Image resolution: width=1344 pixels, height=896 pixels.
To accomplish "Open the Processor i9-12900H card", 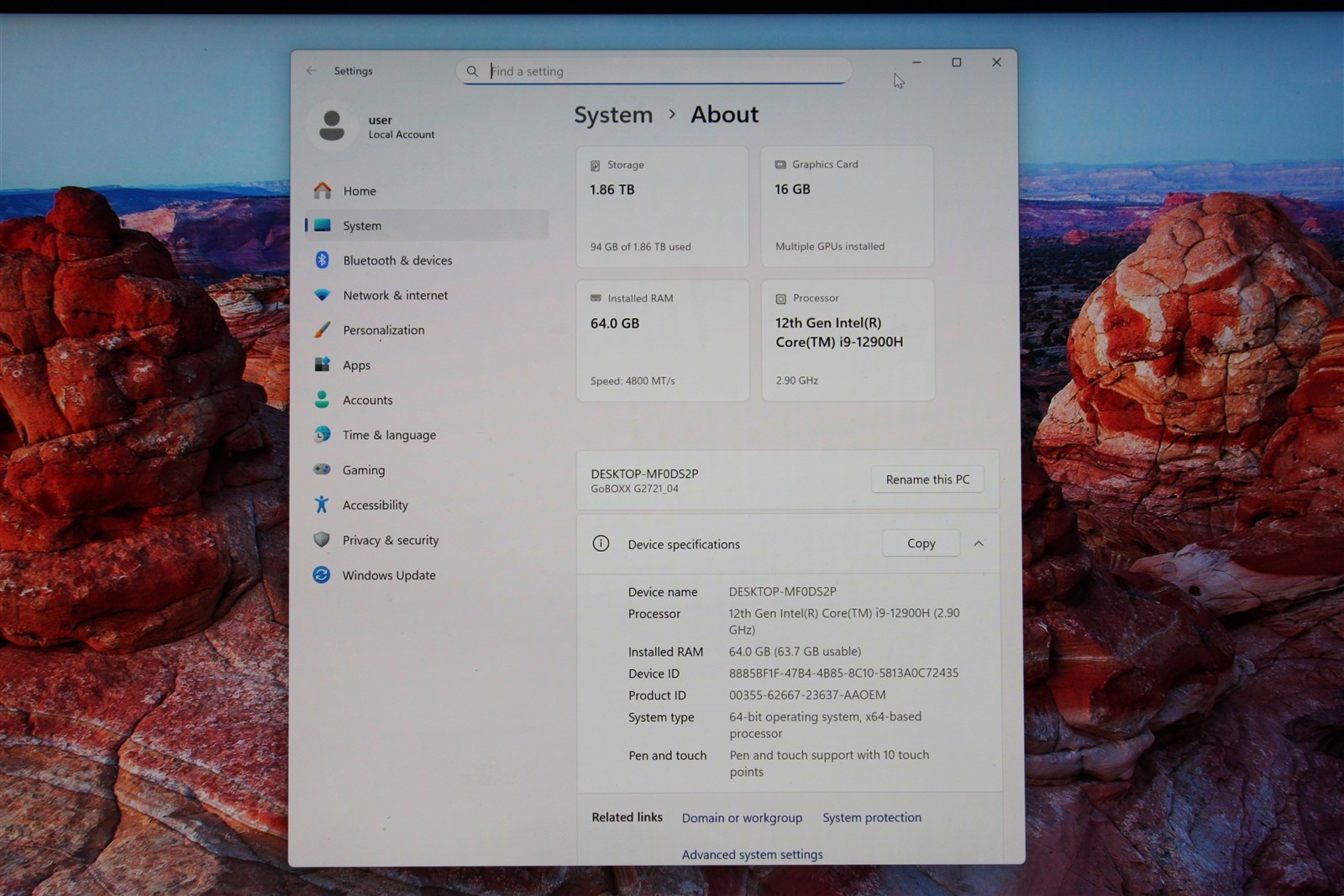I will (x=848, y=340).
